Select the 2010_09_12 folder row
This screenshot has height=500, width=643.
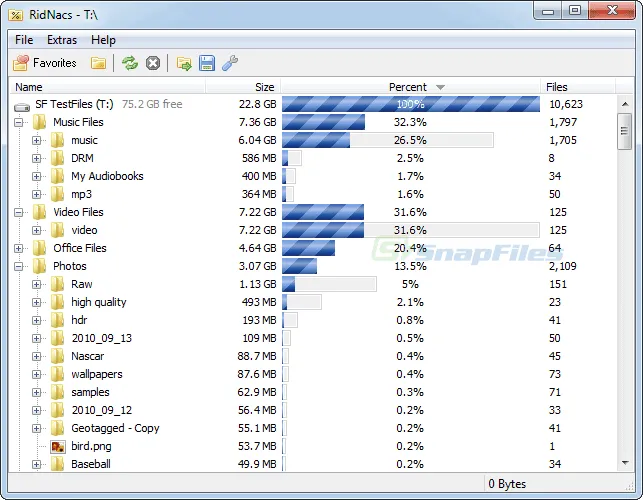314,410
